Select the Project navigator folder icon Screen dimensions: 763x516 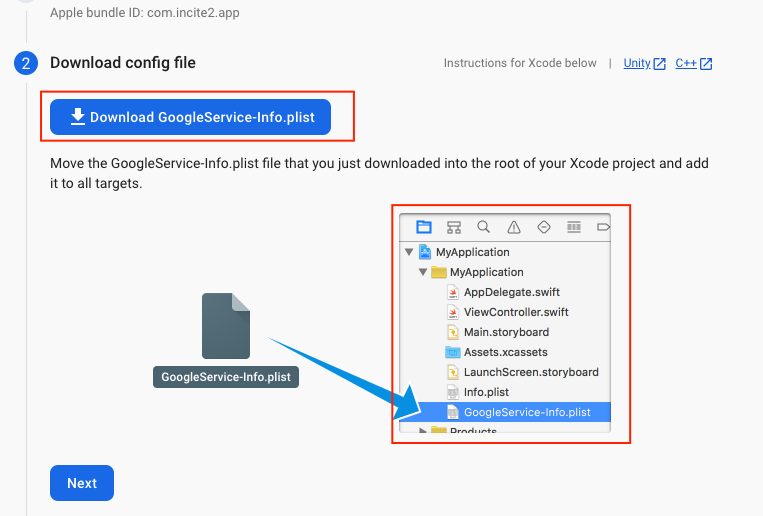point(423,227)
